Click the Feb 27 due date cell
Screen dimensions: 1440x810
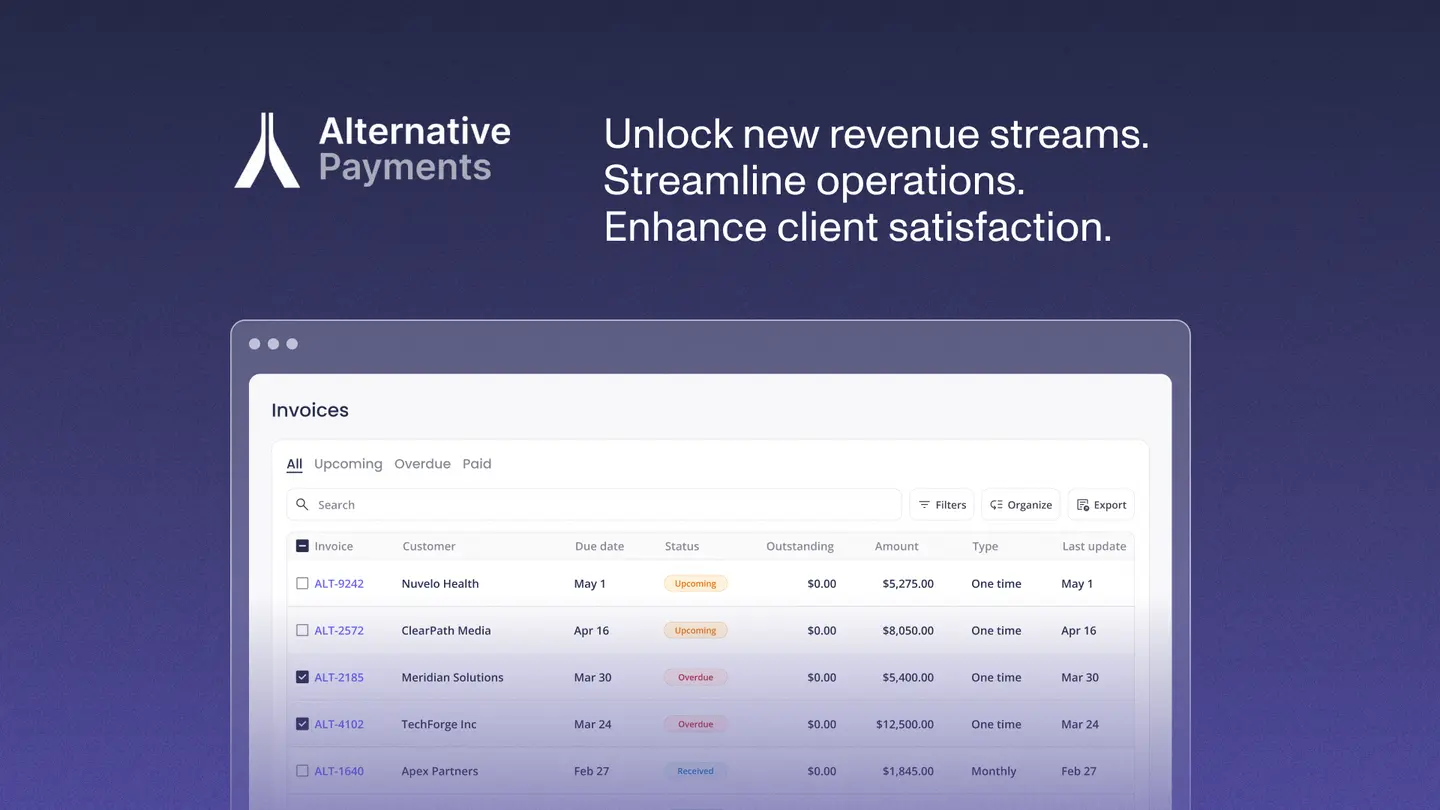(590, 772)
